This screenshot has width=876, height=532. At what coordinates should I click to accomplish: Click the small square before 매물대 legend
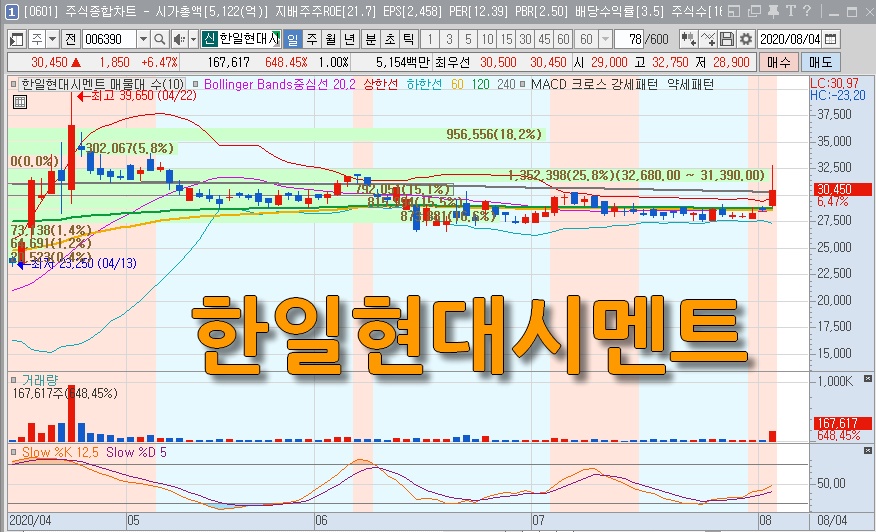pyautogui.click(x=13, y=84)
